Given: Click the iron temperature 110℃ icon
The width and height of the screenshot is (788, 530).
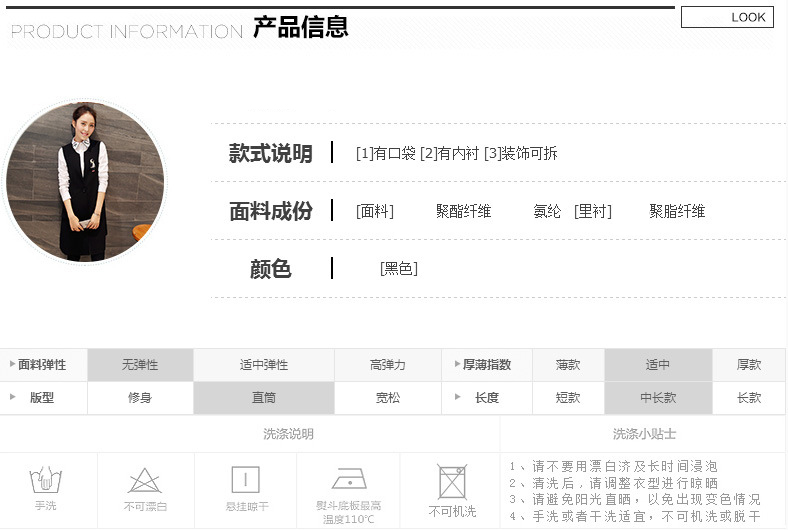Looking at the screenshot, I should (x=349, y=478).
